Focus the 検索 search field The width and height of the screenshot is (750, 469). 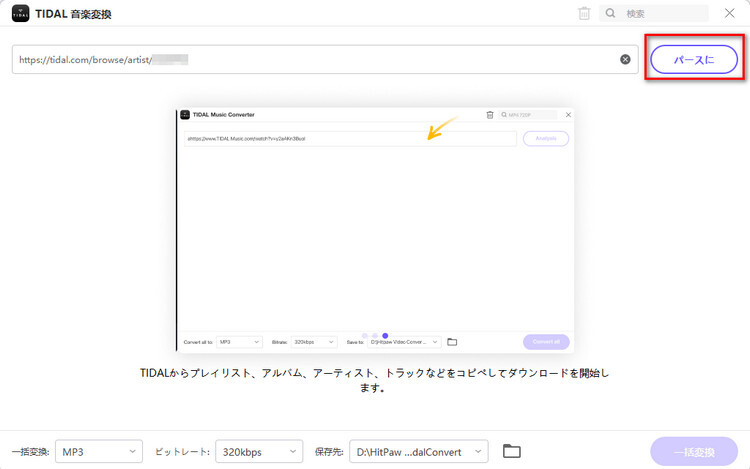(x=653, y=13)
